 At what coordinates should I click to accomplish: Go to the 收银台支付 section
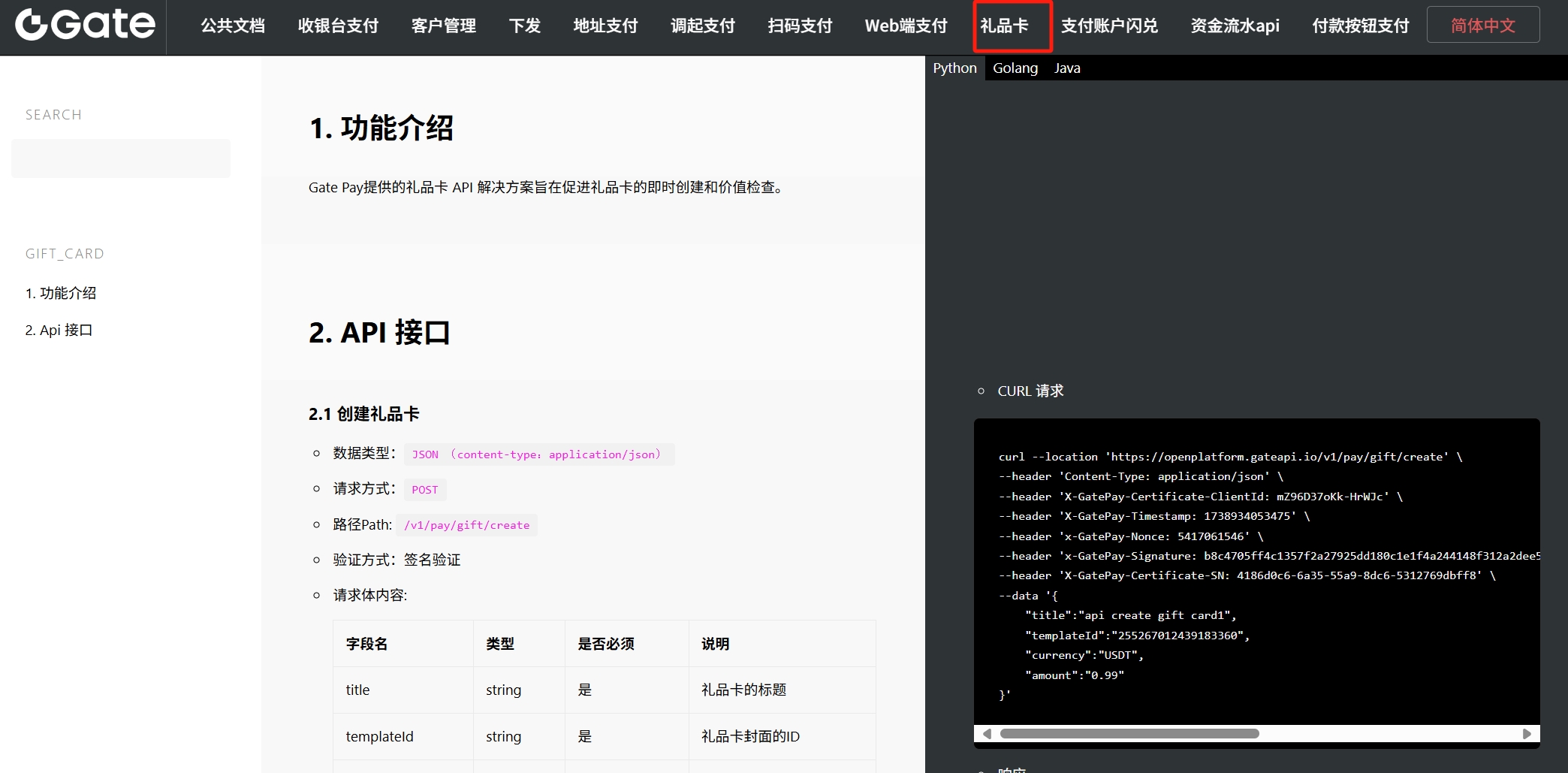click(338, 26)
